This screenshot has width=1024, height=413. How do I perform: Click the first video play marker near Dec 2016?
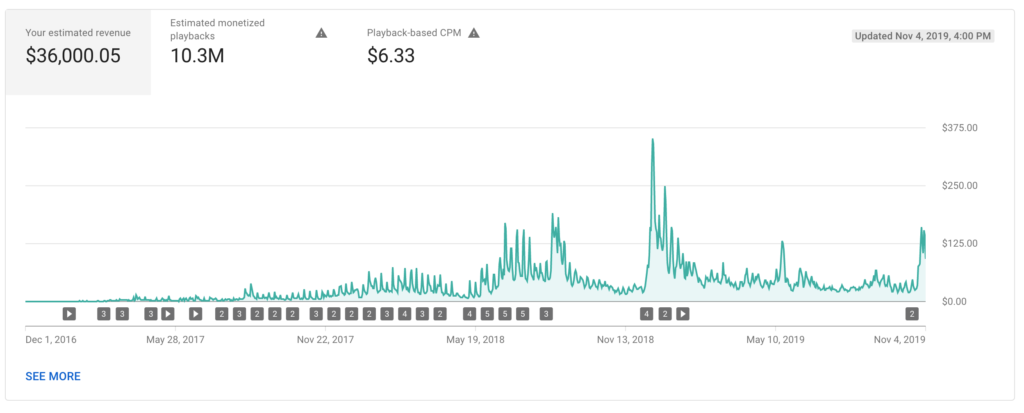(69, 313)
